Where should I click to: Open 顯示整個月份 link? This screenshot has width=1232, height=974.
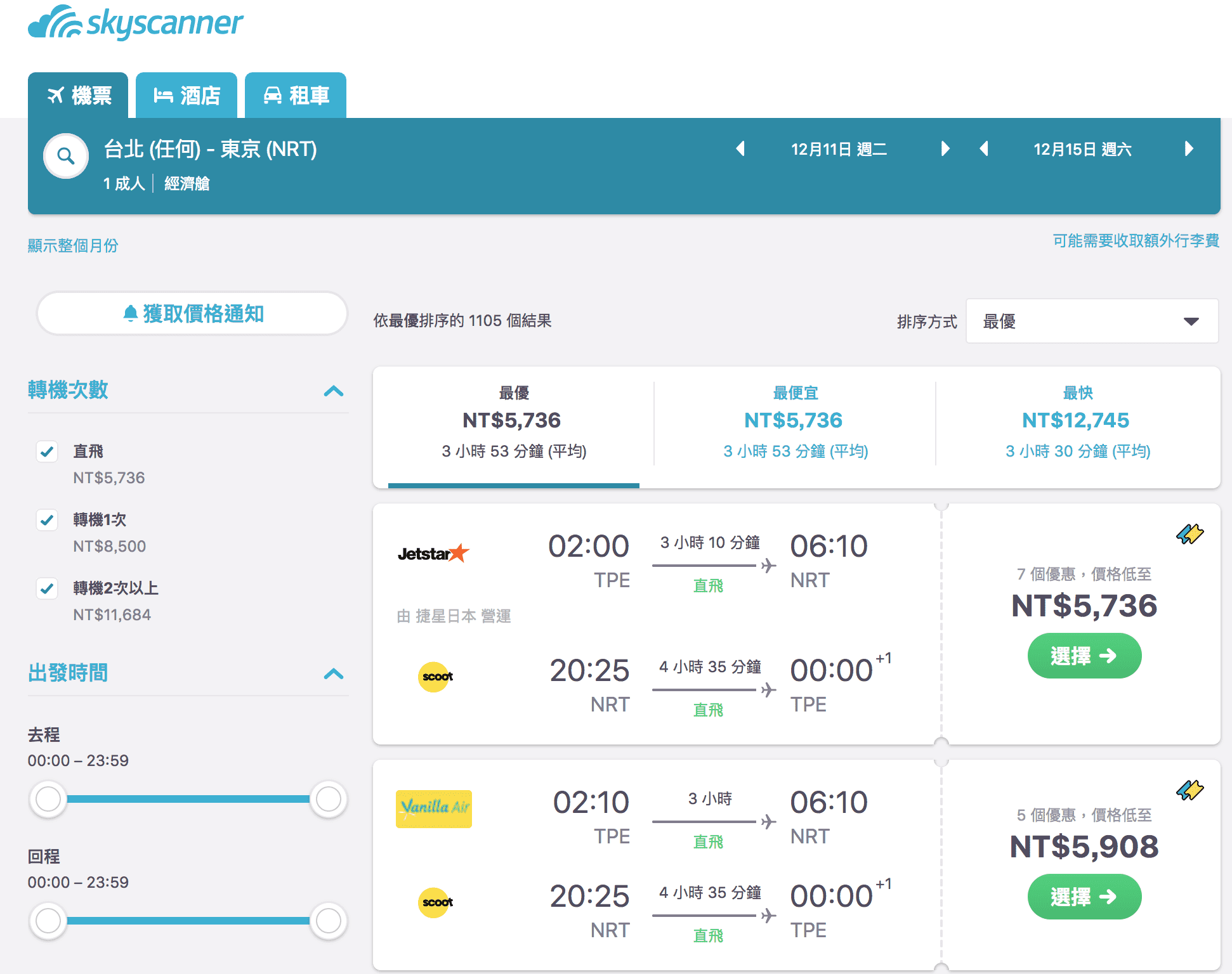tap(73, 245)
